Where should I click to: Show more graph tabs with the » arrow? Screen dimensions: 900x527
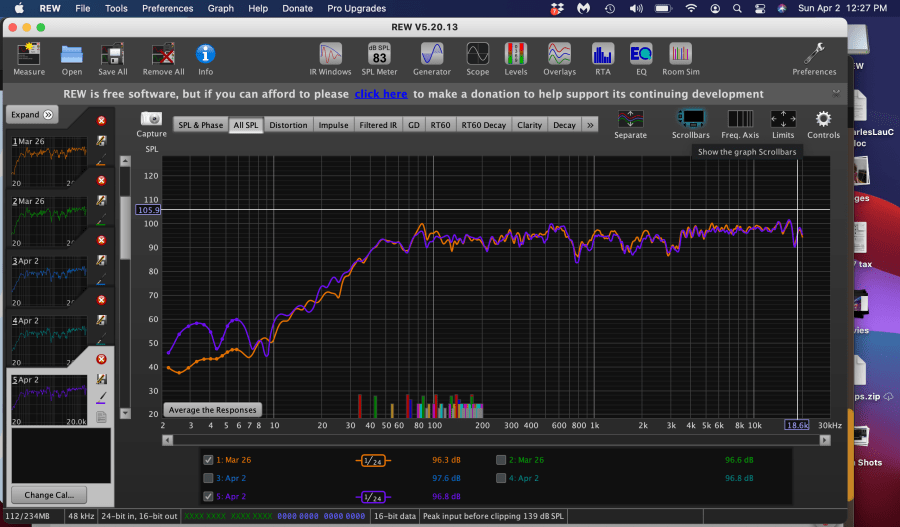click(x=590, y=125)
